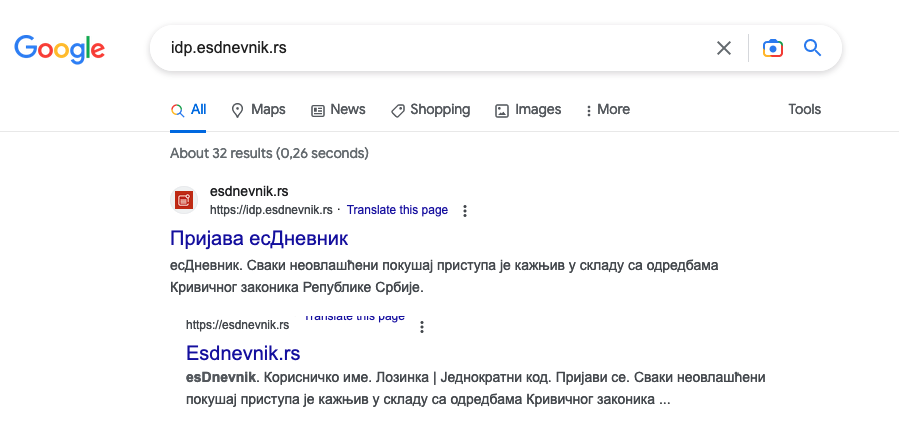
Task: Open search by image camera icon
Action: (x=773, y=48)
